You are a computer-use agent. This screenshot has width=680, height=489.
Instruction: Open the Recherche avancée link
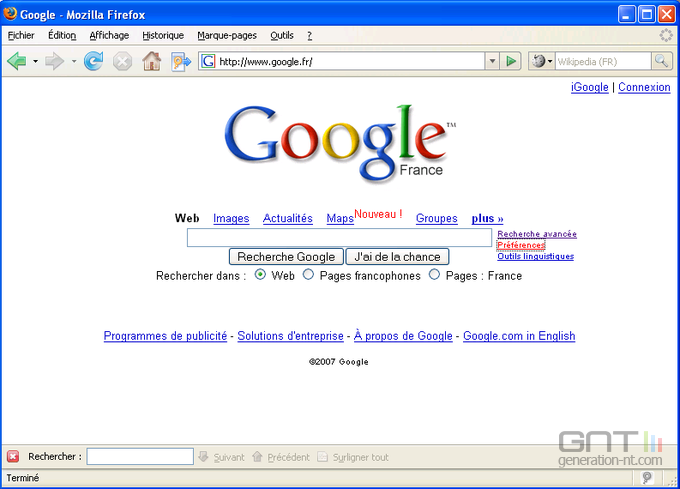pyautogui.click(x=537, y=234)
